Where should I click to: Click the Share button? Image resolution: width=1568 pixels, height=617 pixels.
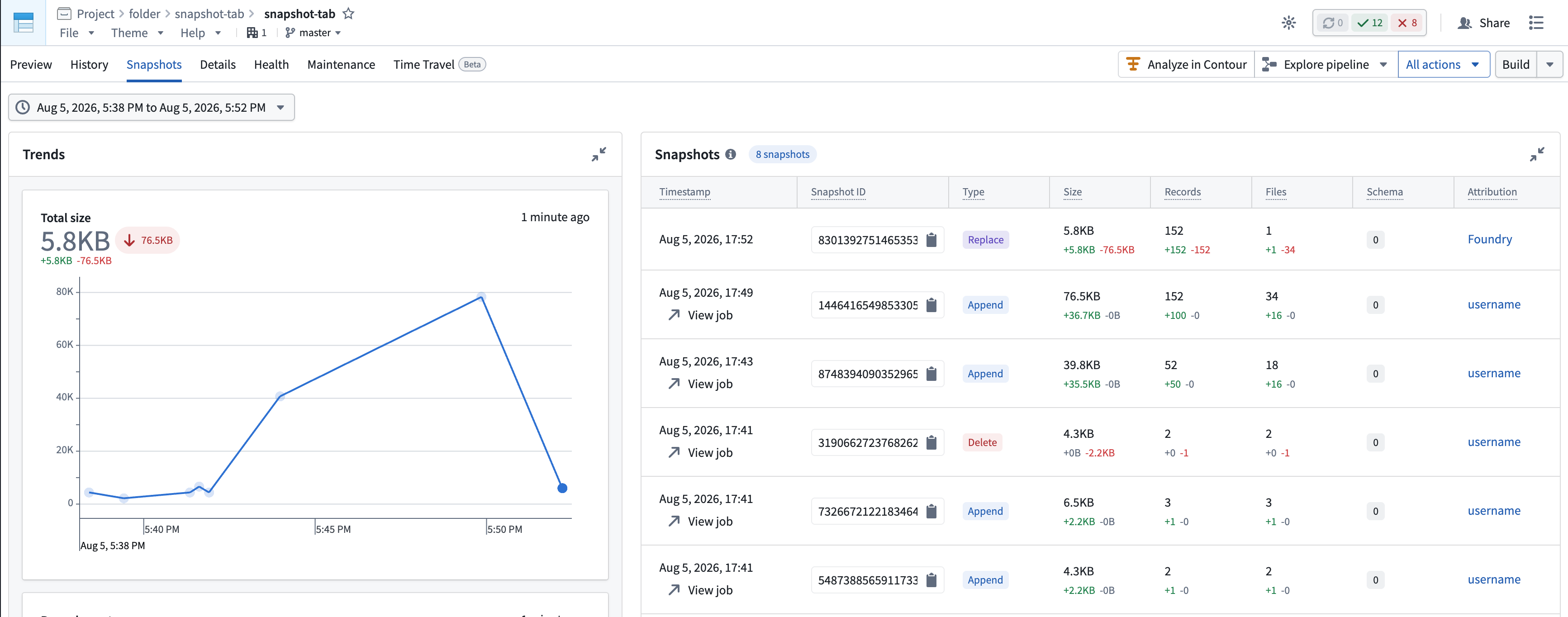pyautogui.click(x=1485, y=23)
